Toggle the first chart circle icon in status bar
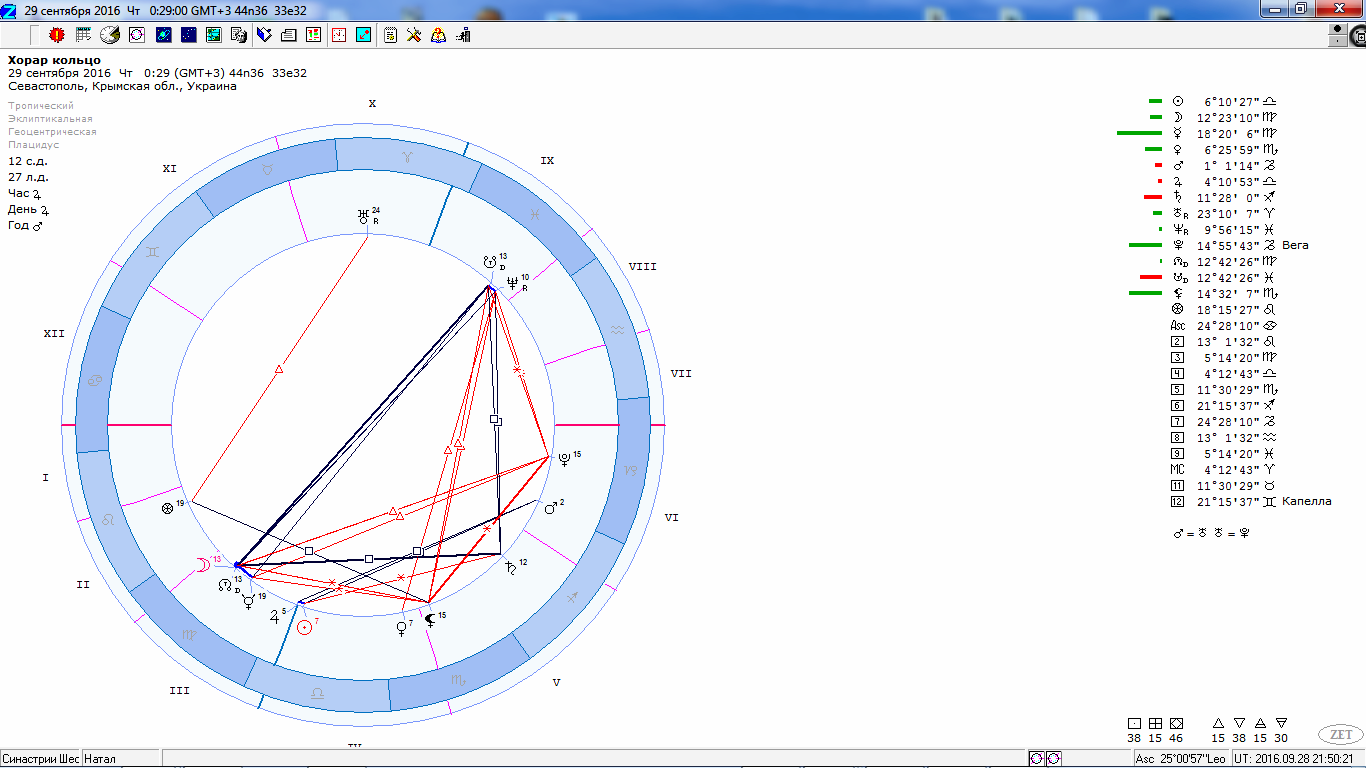1366x768 pixels. [1037, 759]
